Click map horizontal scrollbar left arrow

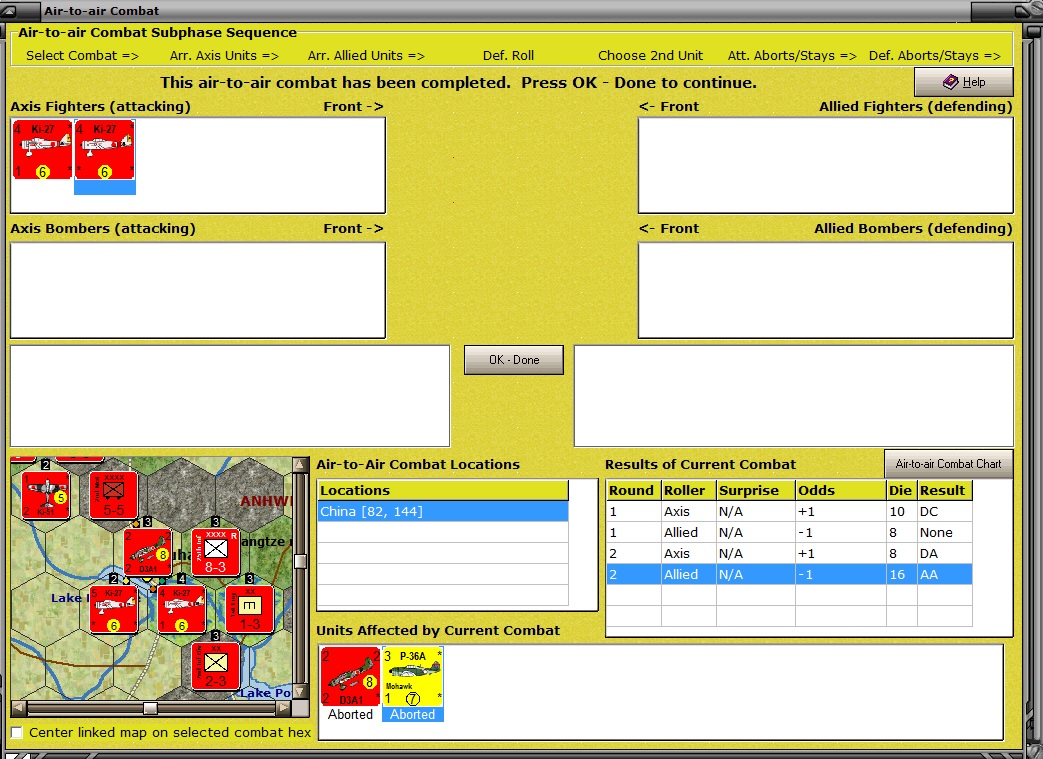pos(19,708)
